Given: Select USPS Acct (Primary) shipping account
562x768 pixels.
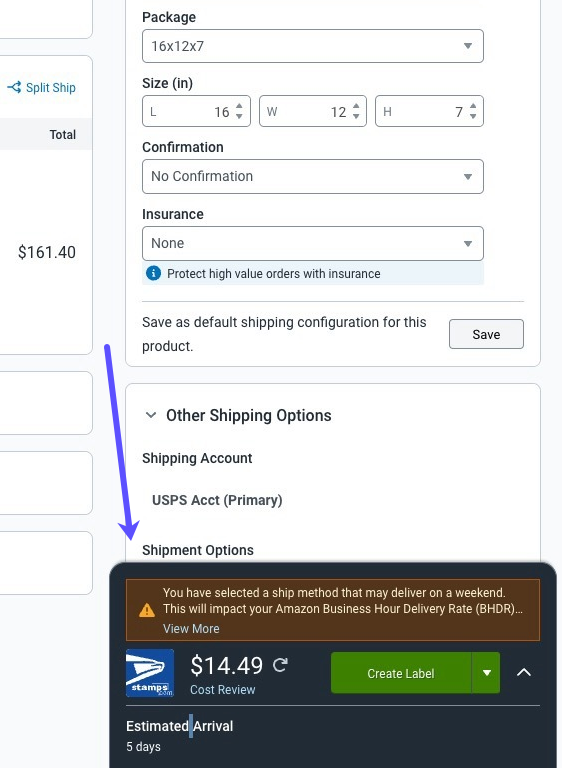Looking at the screenshot, I should click(x=217, y=500).
